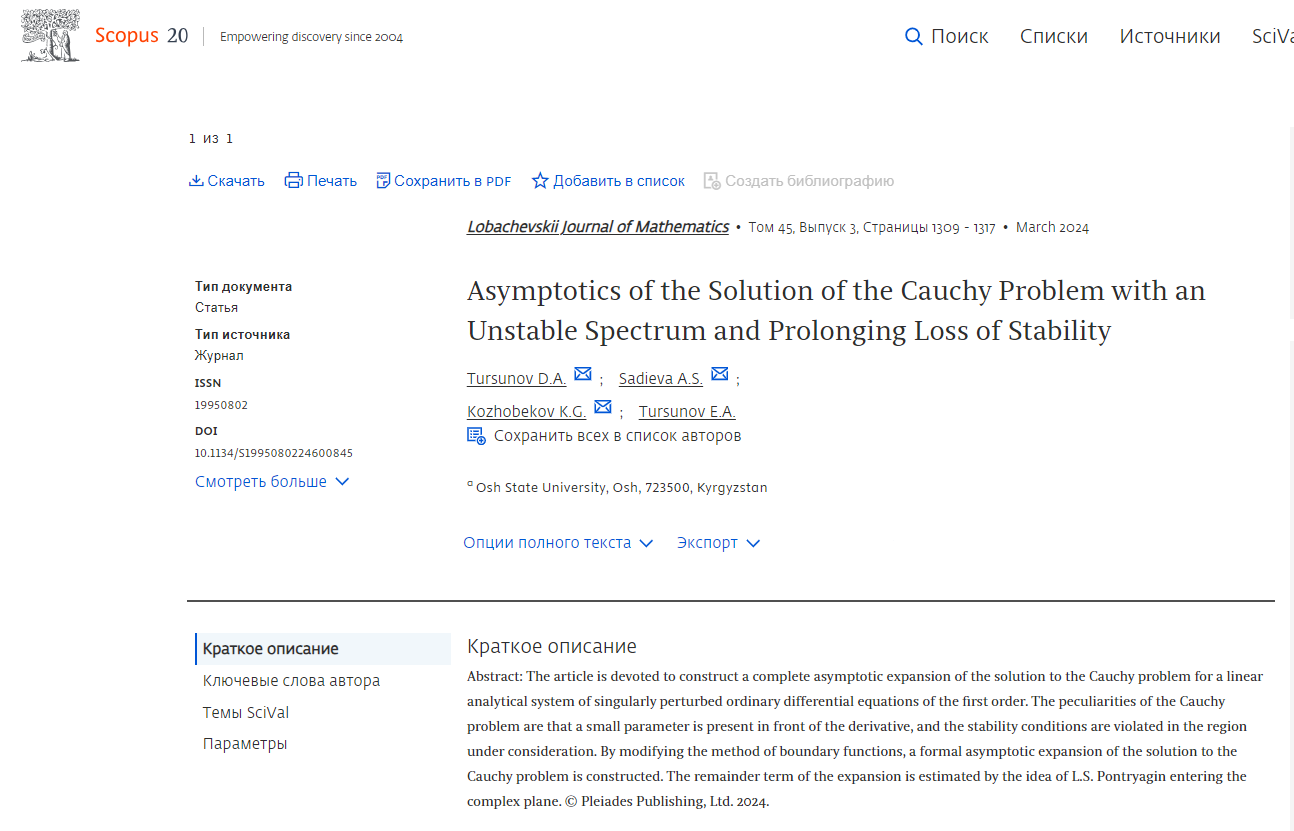Open Опции полного текста dropdown

pyautogui.click(x=557, y=543)
